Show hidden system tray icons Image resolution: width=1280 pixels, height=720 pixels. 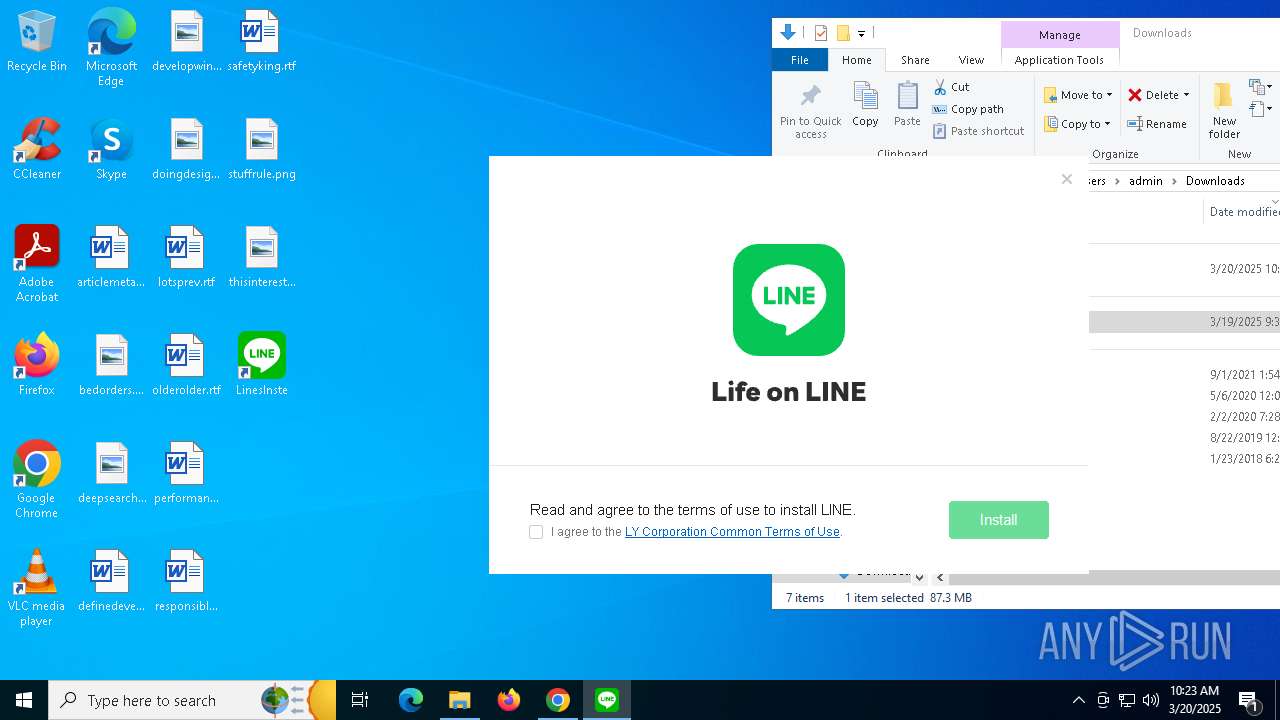tap(1079, 700)
